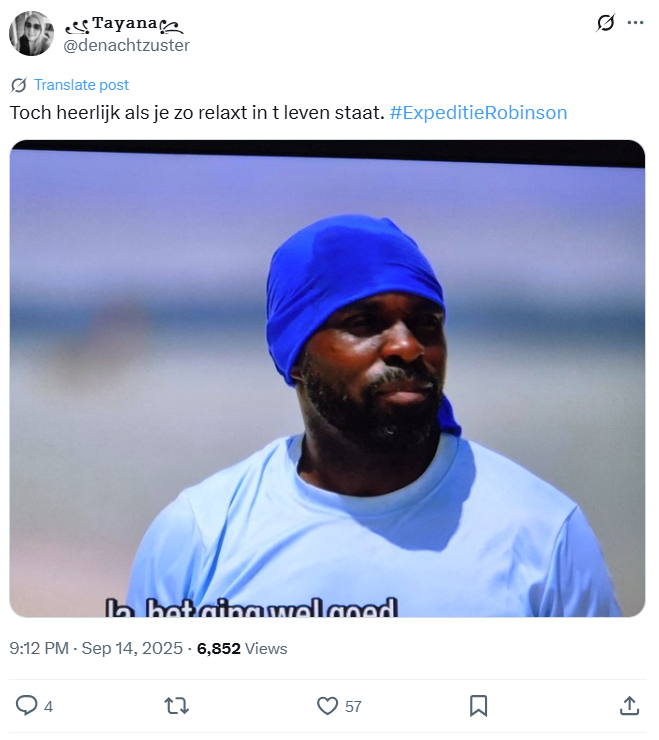Click the 57 likes count

click(x=353, y=706)
